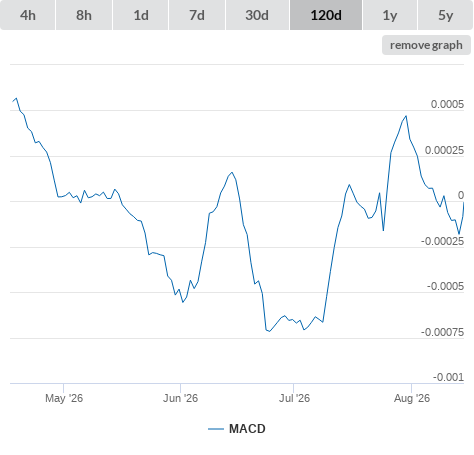Click the Aug '26 x-axis label

pyautogui.click(x=412, y=398)
